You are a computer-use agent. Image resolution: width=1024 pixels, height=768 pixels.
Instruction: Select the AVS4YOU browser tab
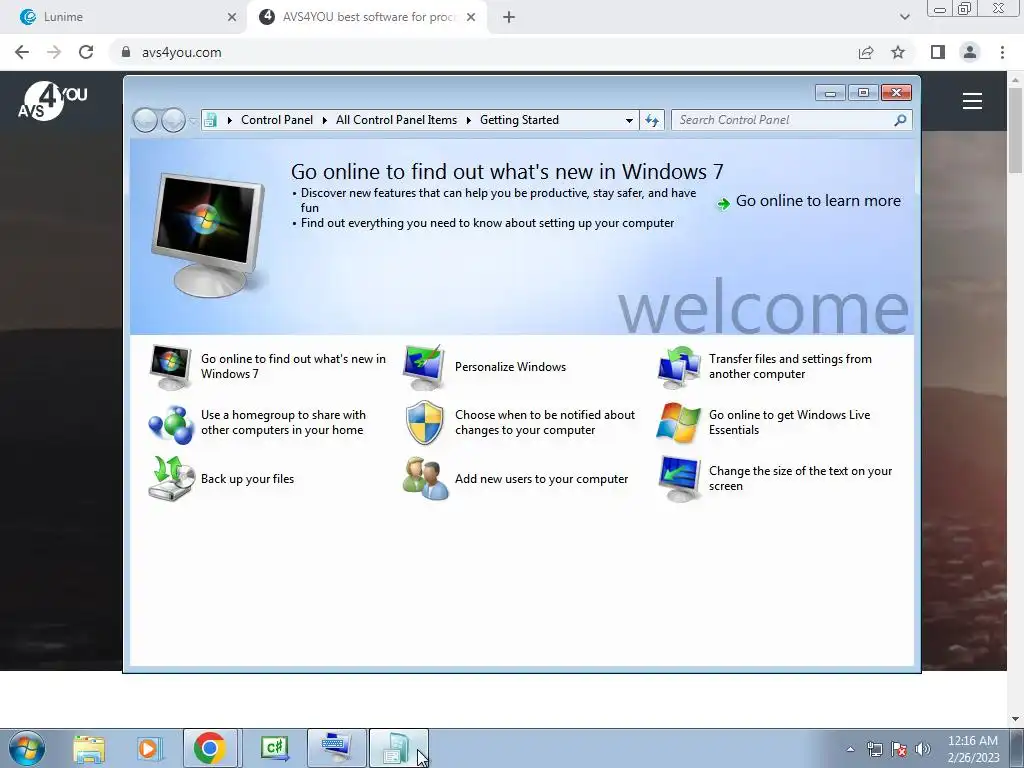click(367, 17)
